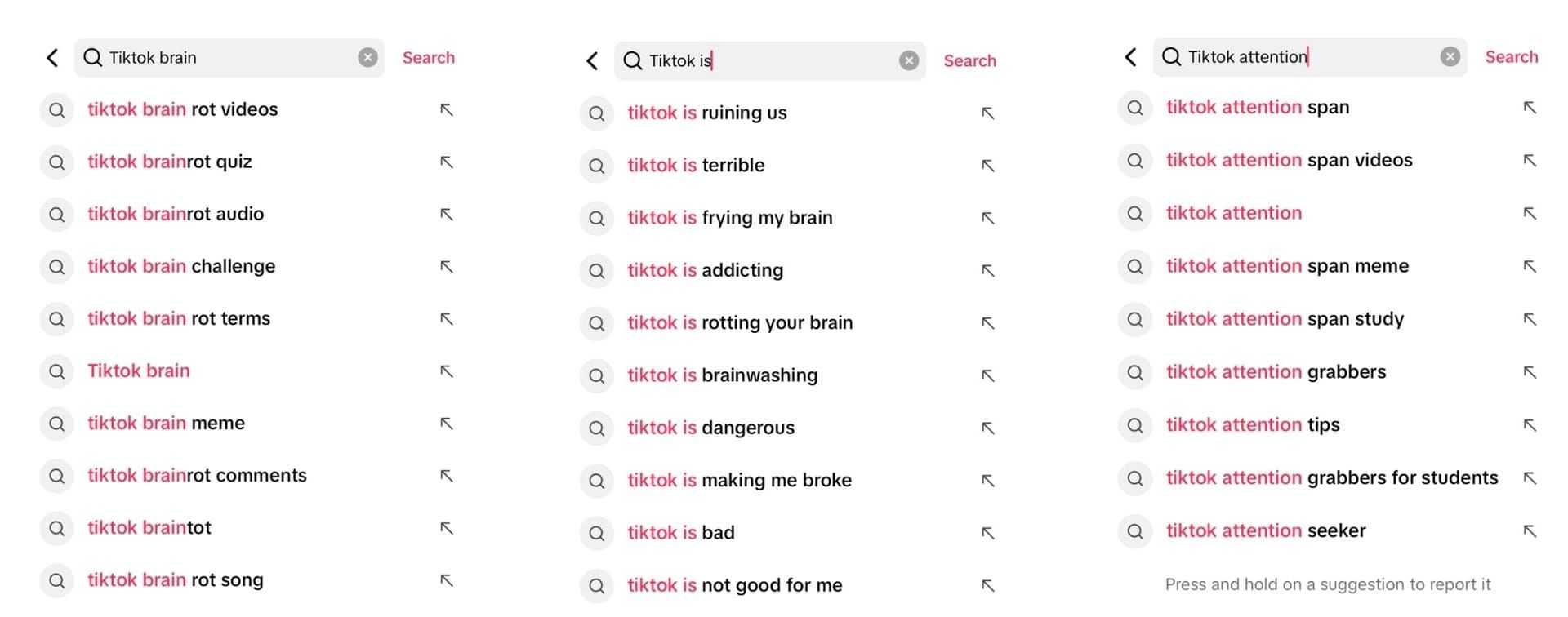The height and width of the screenshot is (617, 1568).
Task: Tap the back arrow beside Tiktok is search
Action: pyautogui.click(x=592, y=60)
